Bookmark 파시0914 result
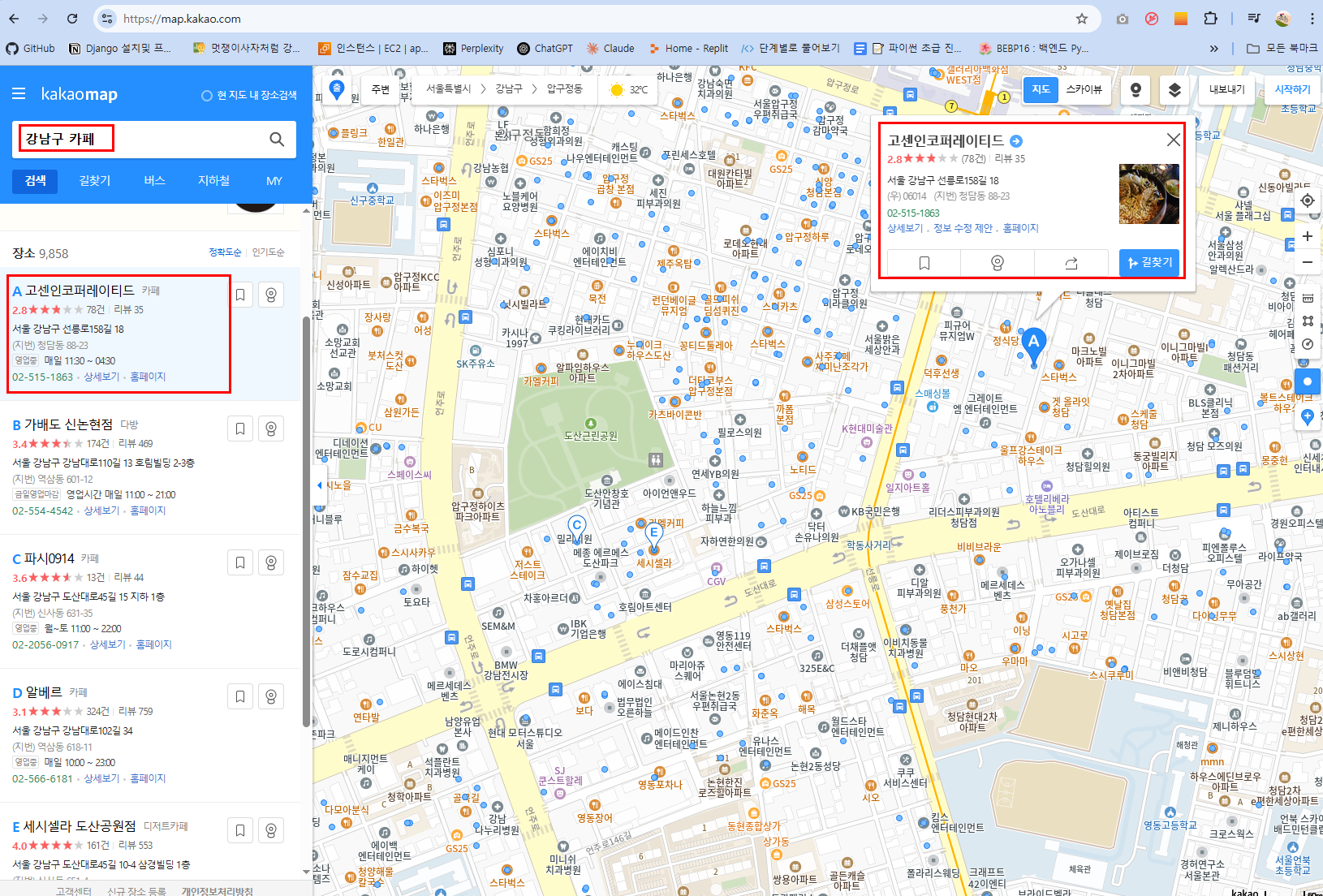Screen dimensions: 1323x896 240,562
